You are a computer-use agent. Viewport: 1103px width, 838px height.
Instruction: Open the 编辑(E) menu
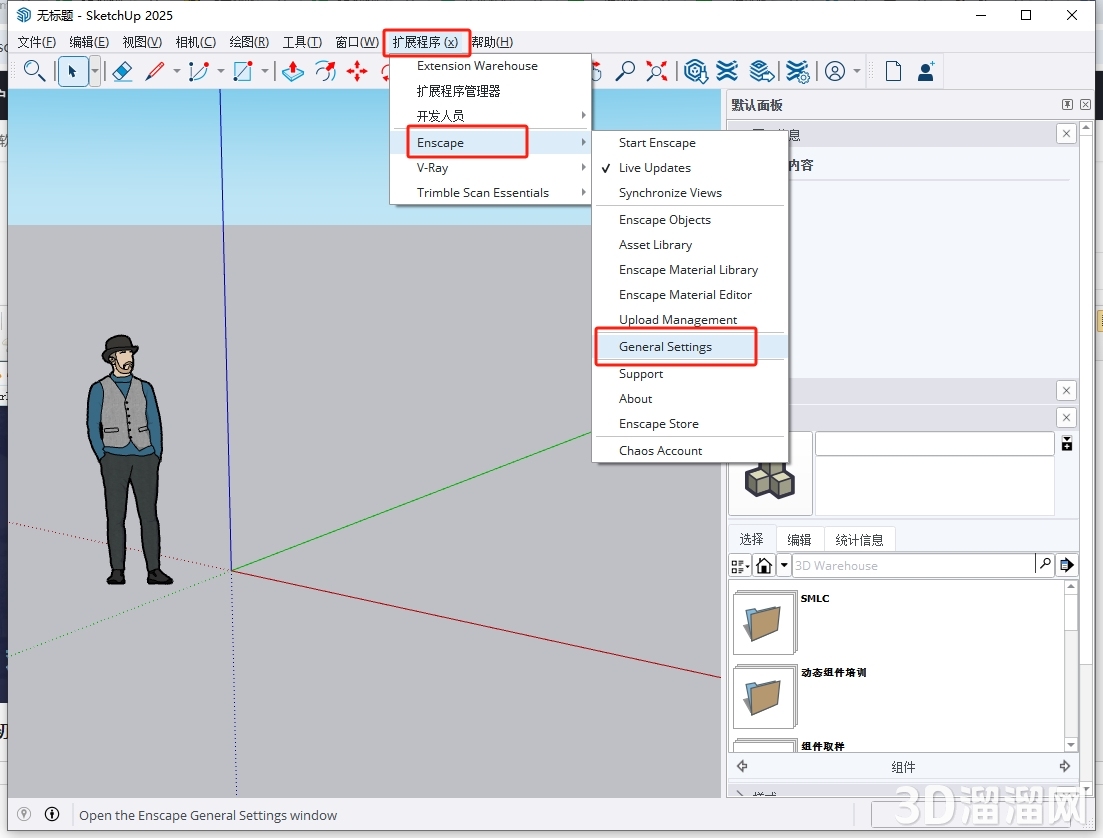point(89,42)
